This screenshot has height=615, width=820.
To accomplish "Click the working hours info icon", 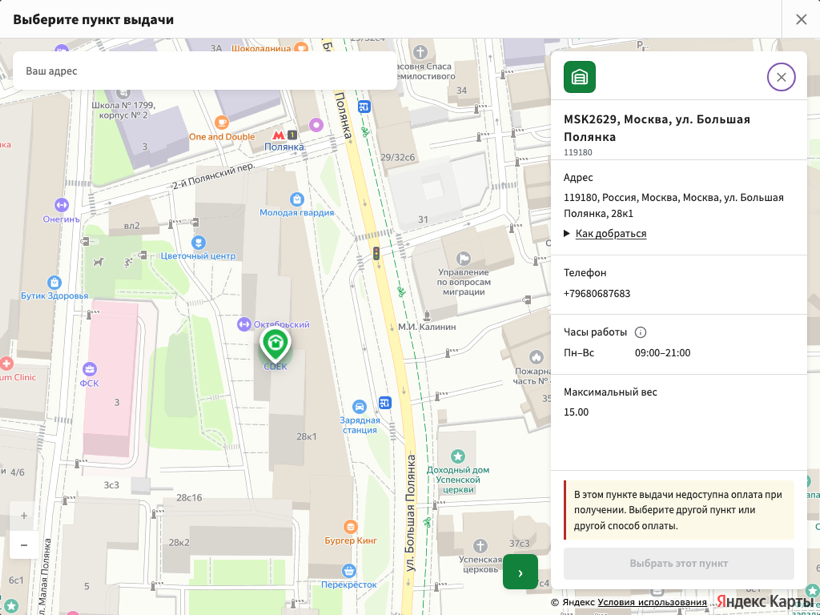I will click(640, 332).
